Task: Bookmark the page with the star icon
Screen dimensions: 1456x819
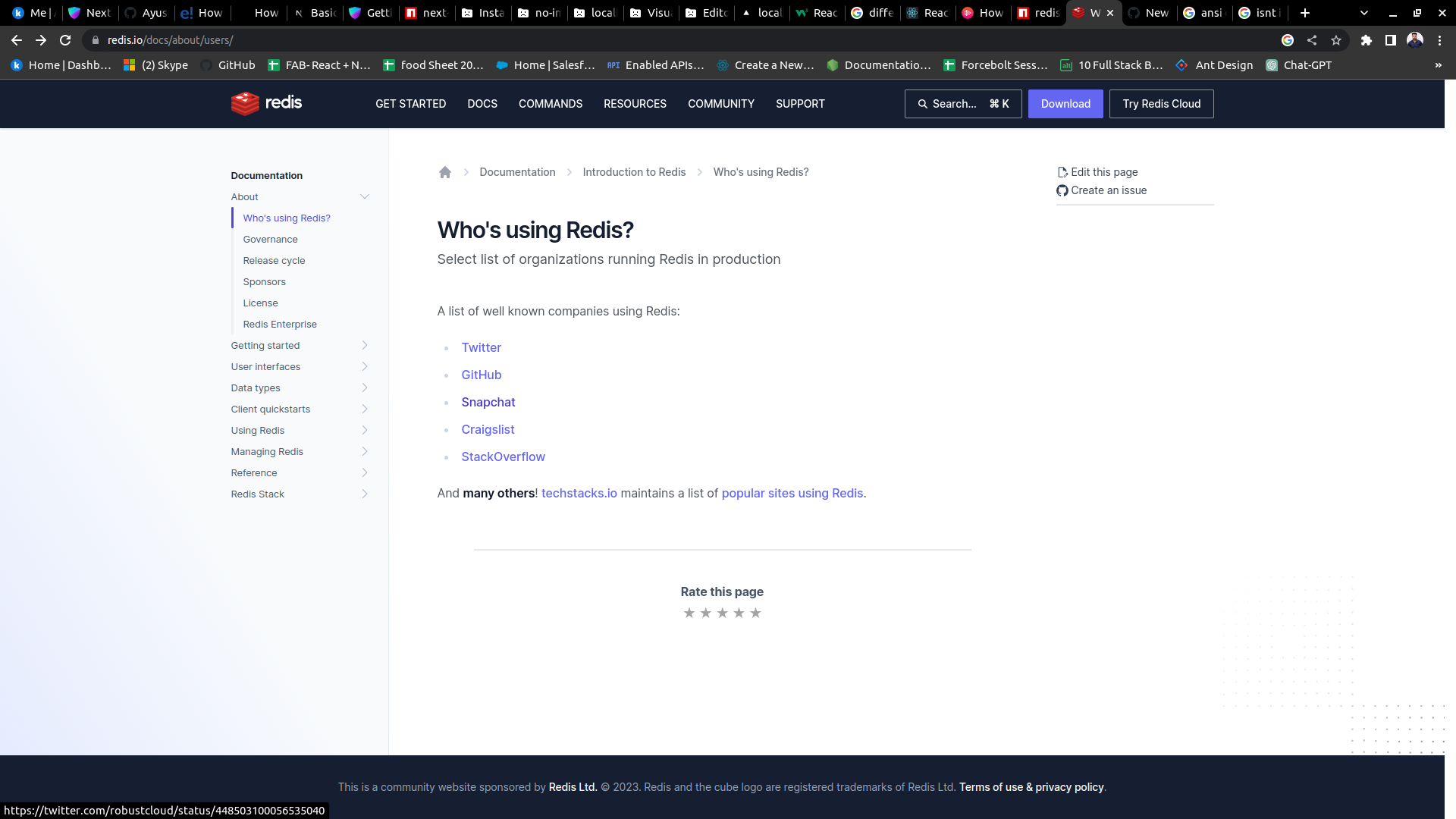Action: (x=1336, y=40)
